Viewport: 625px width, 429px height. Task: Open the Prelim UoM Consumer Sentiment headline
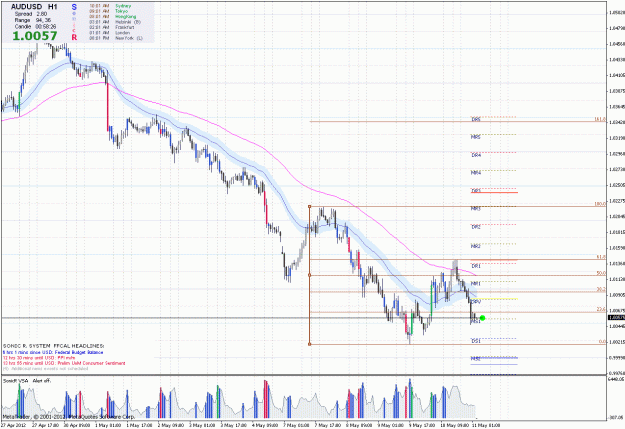click(64, 363)
